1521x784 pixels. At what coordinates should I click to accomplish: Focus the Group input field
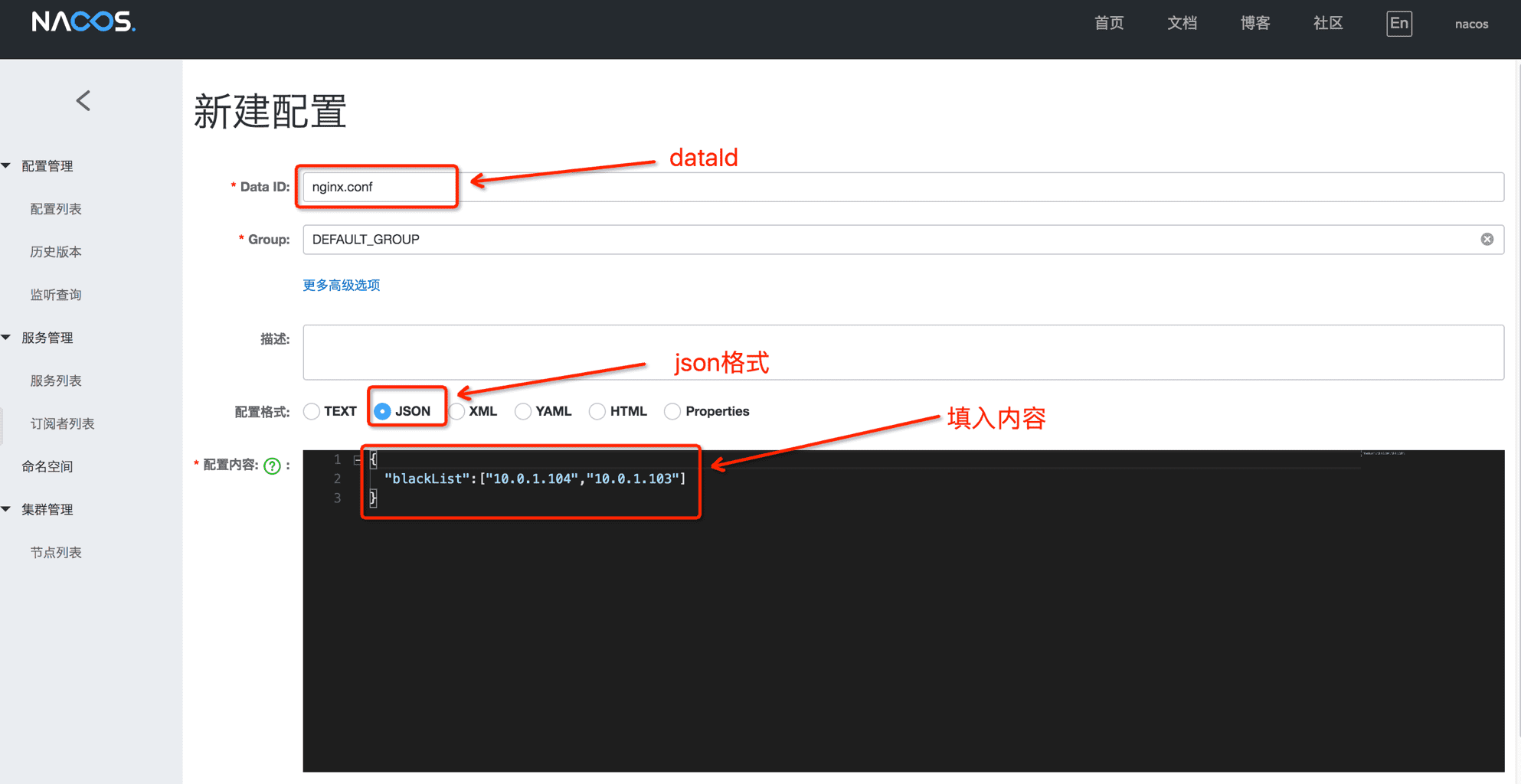(904, 240)
